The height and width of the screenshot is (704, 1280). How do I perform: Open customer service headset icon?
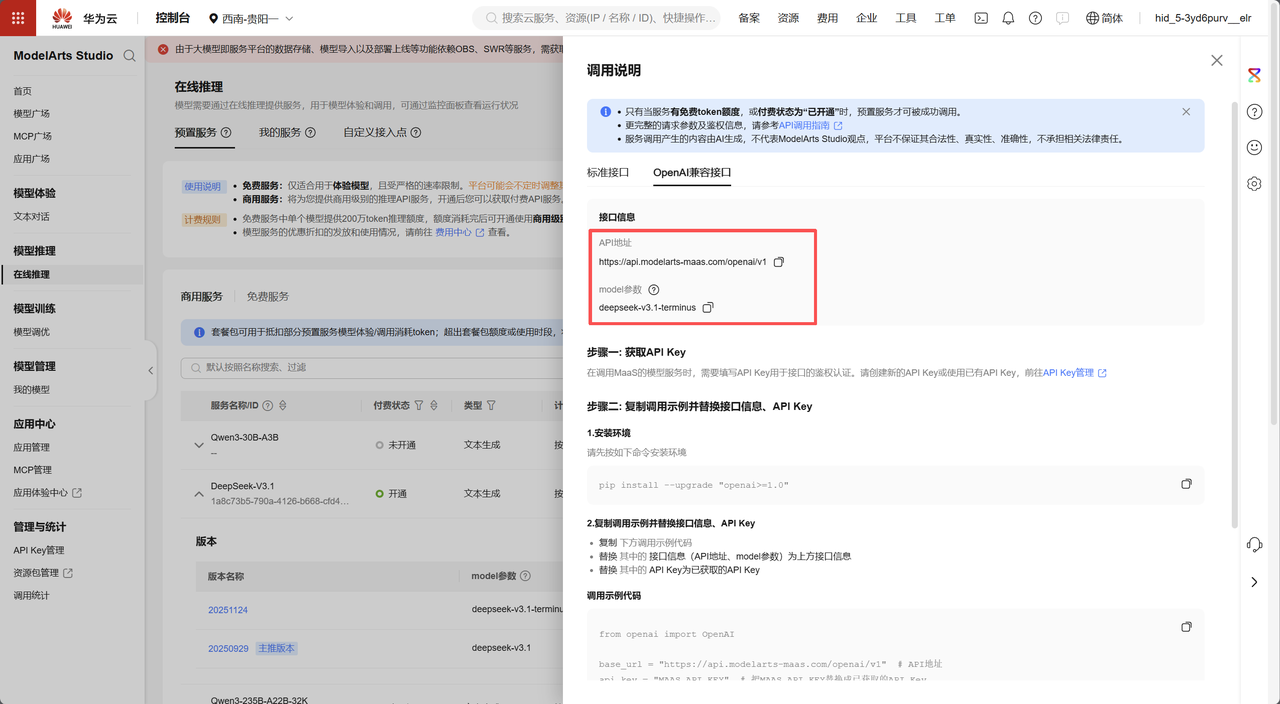click(x=1254, y=545)
